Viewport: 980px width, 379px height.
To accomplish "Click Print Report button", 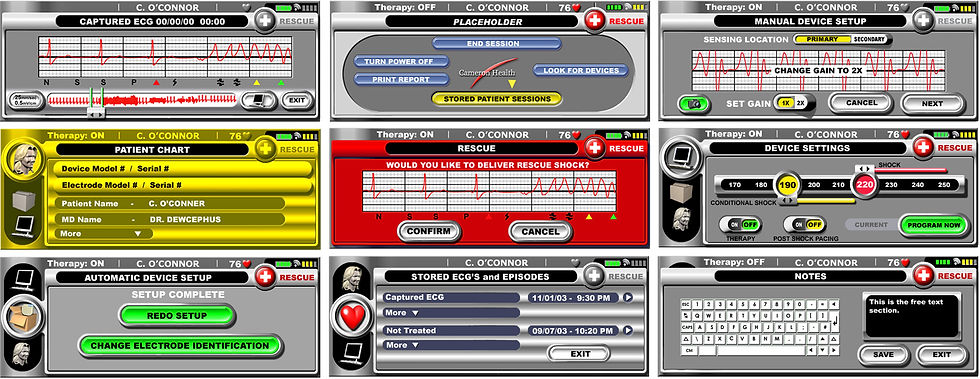I will [402, 79].
